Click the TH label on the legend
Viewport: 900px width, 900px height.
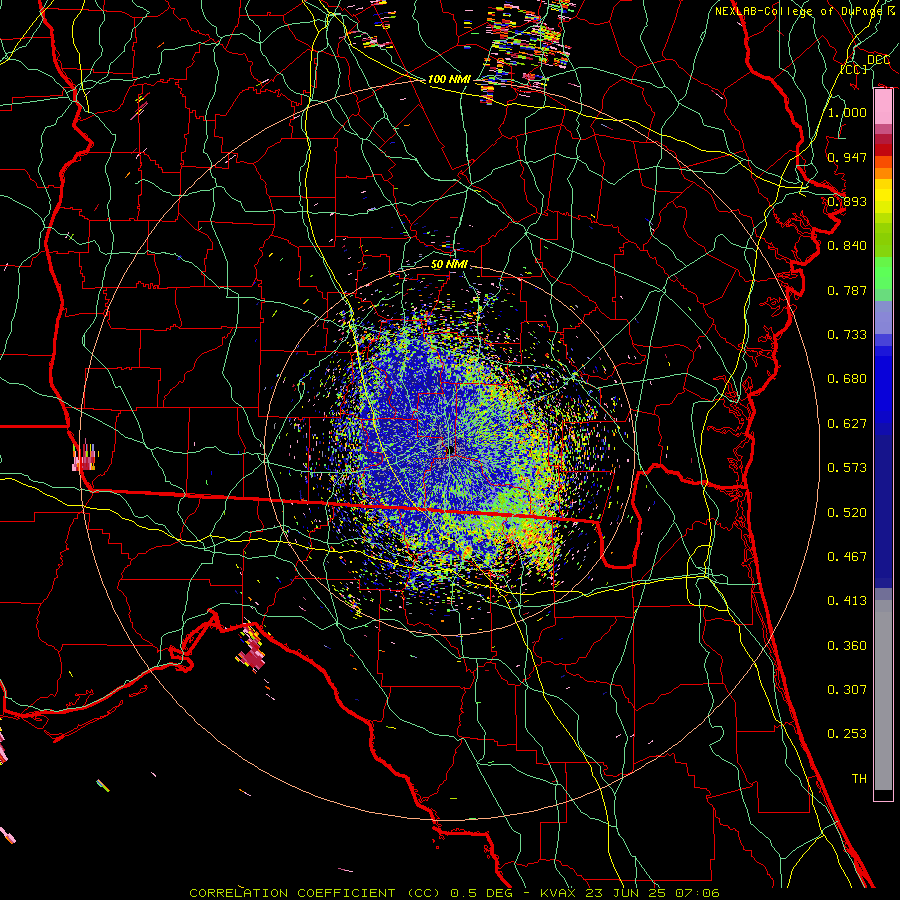pos(859,779)
